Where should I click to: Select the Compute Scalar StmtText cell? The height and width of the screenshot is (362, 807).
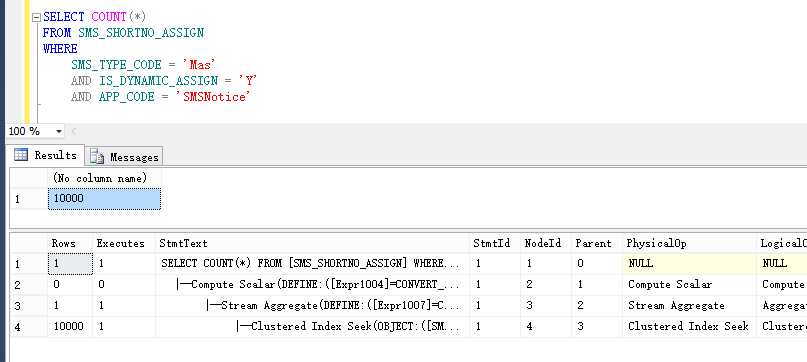point(312,284)
